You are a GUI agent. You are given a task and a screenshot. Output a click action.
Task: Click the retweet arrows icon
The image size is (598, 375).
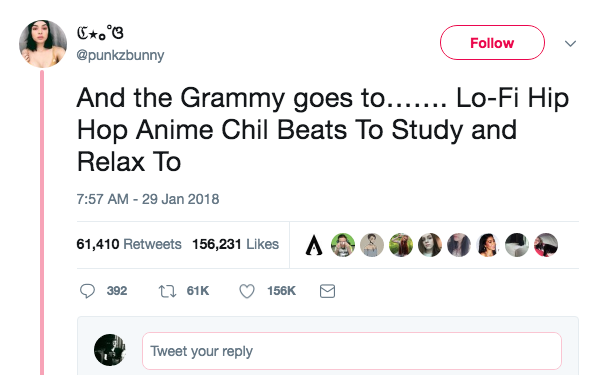(167, 291)
